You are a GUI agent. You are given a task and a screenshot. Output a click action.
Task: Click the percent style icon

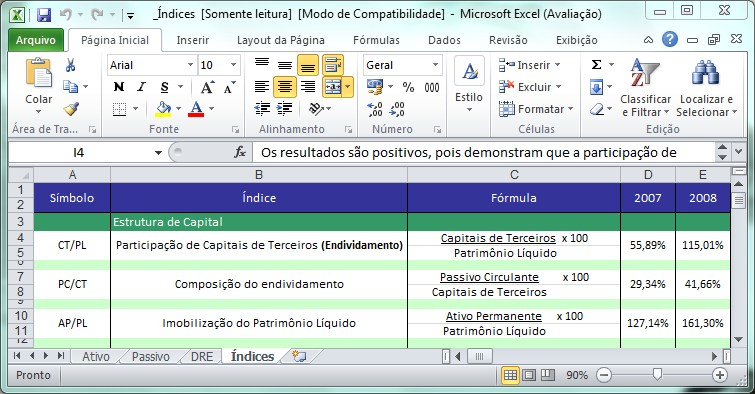(x=408, y=87)
